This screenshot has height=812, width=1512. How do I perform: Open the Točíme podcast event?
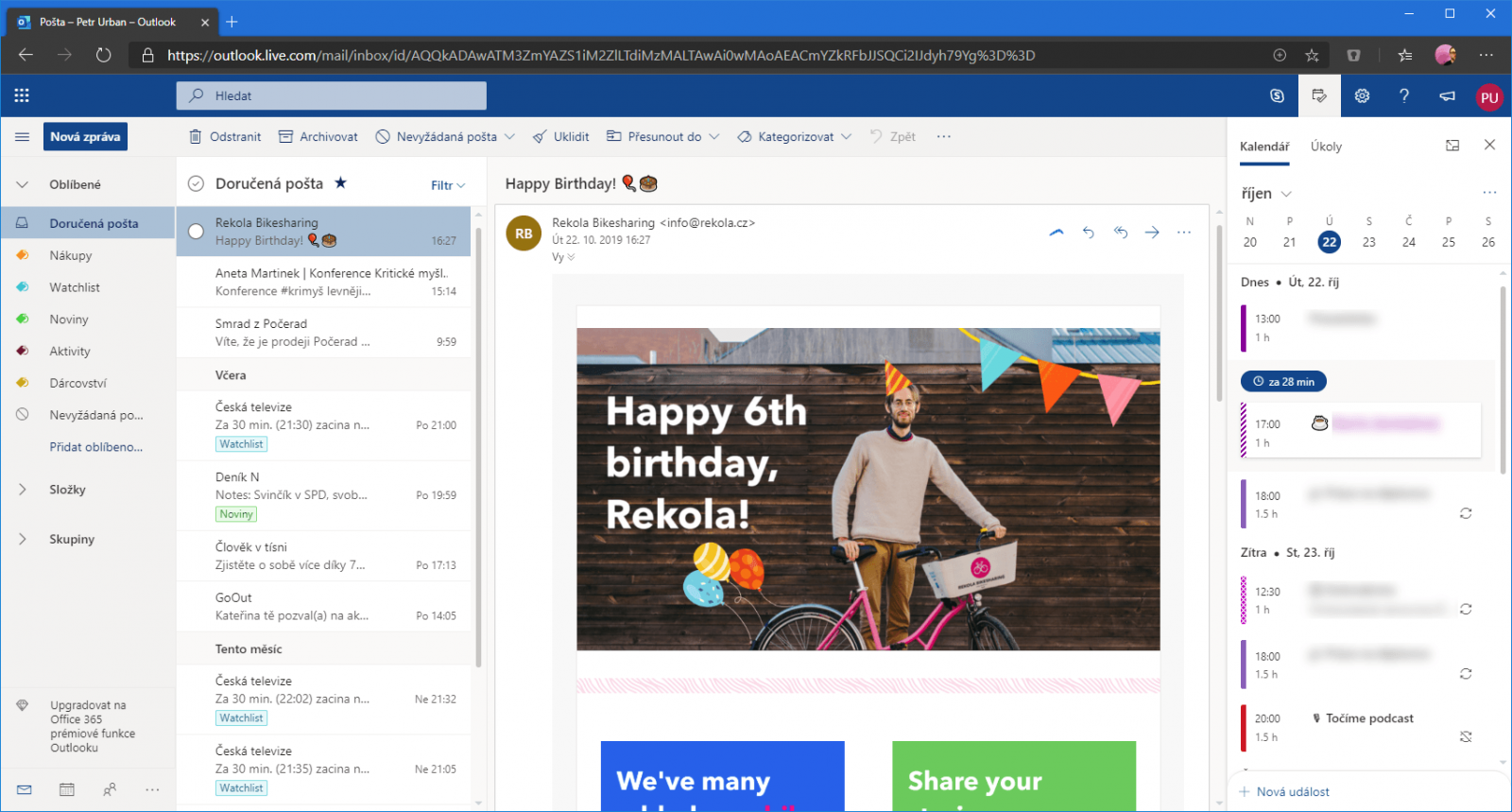coord(1362,728)
